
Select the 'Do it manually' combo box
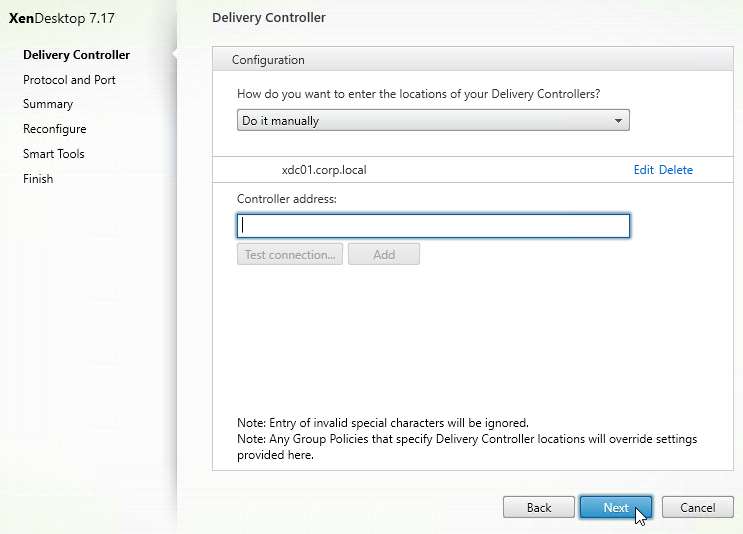point(433,120)
